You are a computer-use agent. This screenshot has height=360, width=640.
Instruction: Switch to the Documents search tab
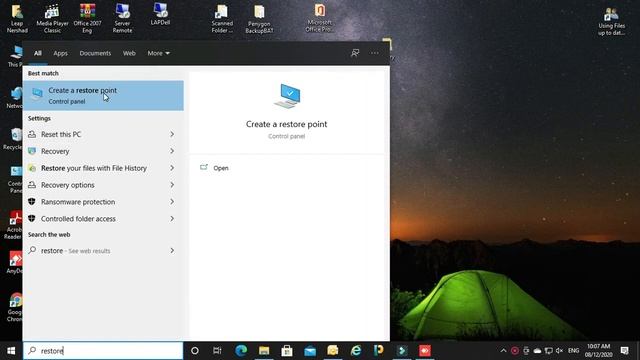[95, 53]
